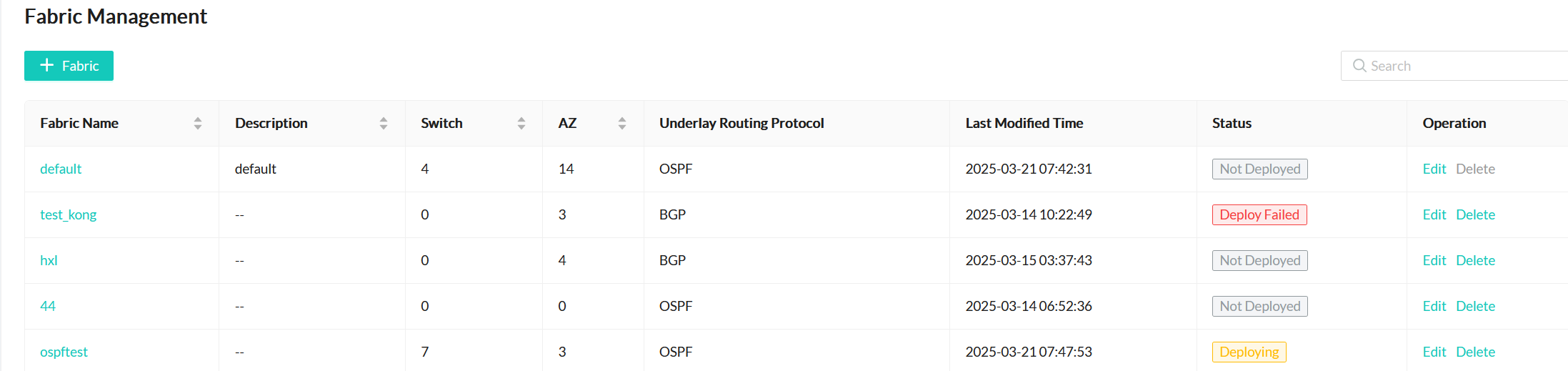Edit the default fabric

pos(1434,169)
